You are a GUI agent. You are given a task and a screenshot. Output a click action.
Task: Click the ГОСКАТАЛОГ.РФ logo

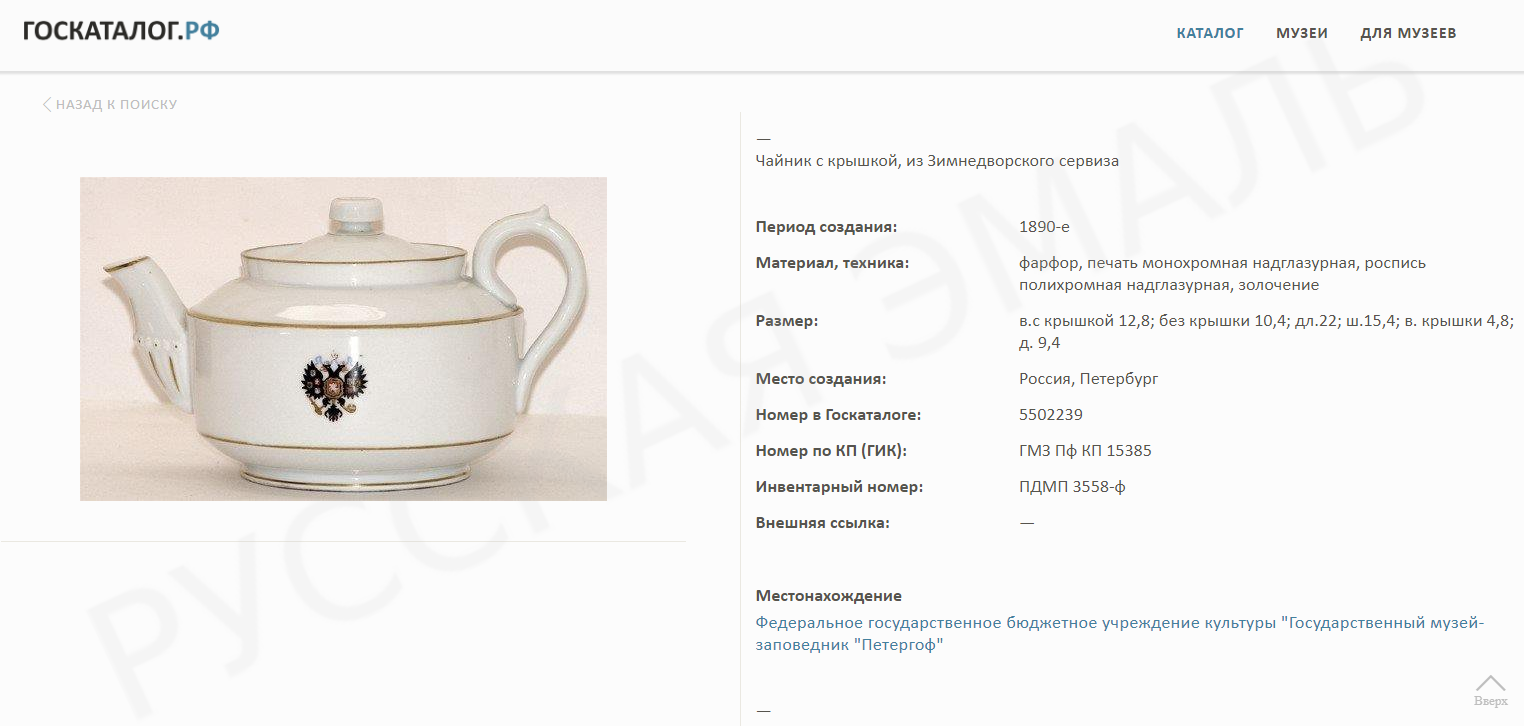pos(121,31)
